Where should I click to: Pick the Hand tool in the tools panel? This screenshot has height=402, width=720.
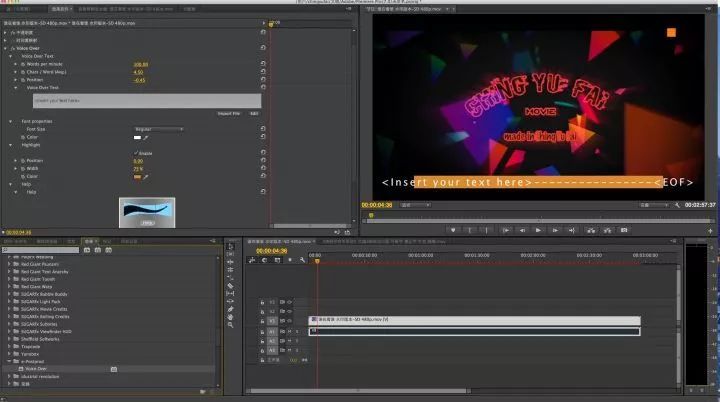pos(230,318)
